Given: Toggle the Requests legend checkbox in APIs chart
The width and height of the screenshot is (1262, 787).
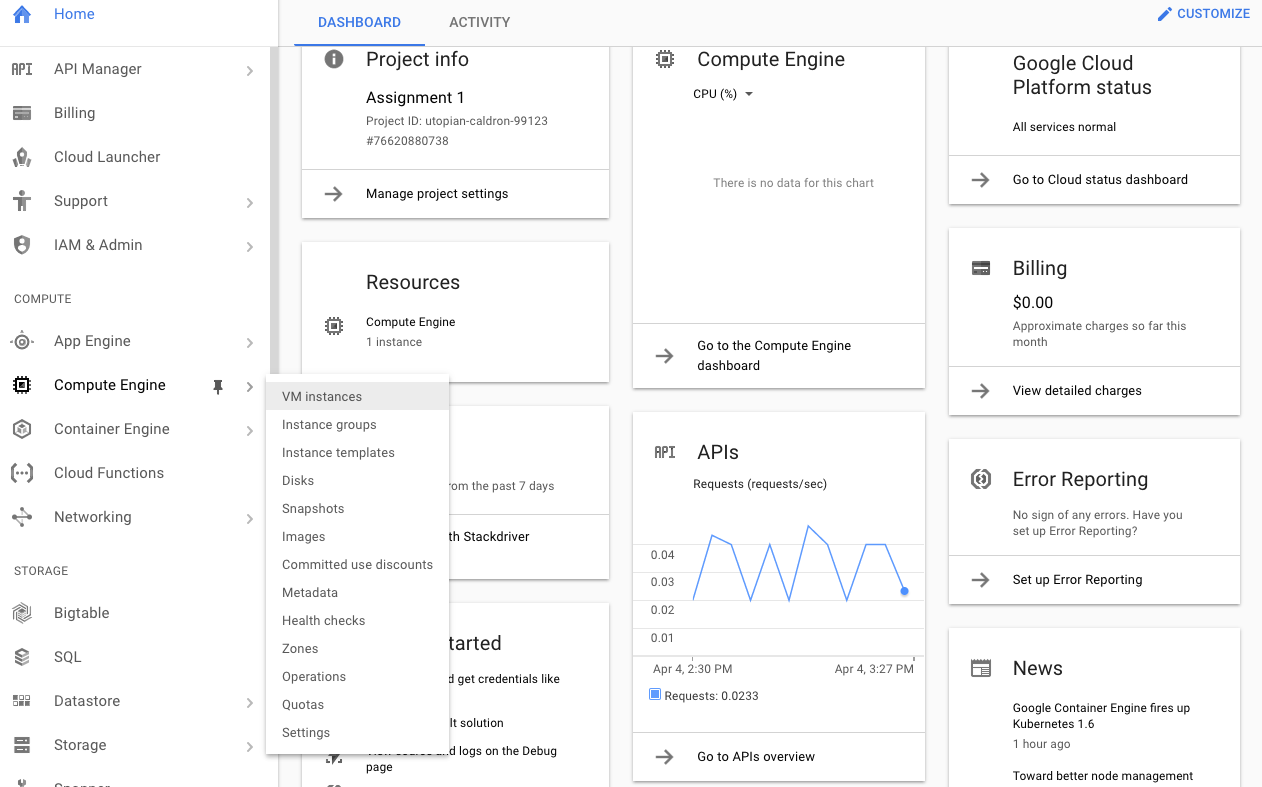Looking at the screenshot, I should 655,694.
